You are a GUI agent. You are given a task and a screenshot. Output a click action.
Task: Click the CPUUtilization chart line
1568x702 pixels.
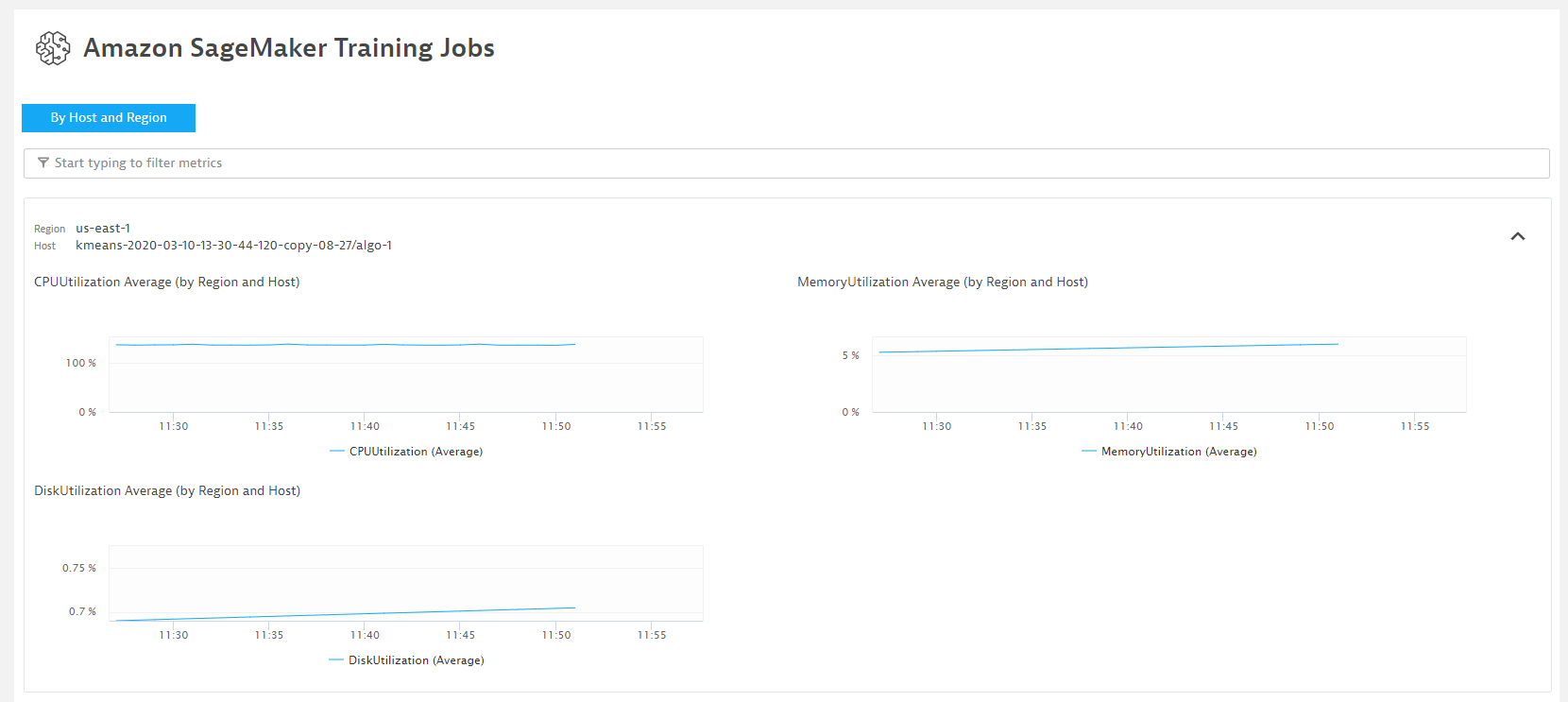point(345,345)
